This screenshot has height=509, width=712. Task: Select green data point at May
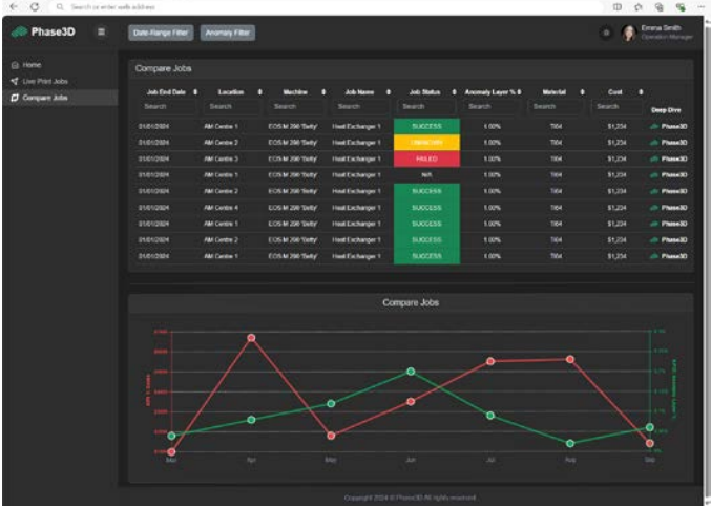(331, 403)
